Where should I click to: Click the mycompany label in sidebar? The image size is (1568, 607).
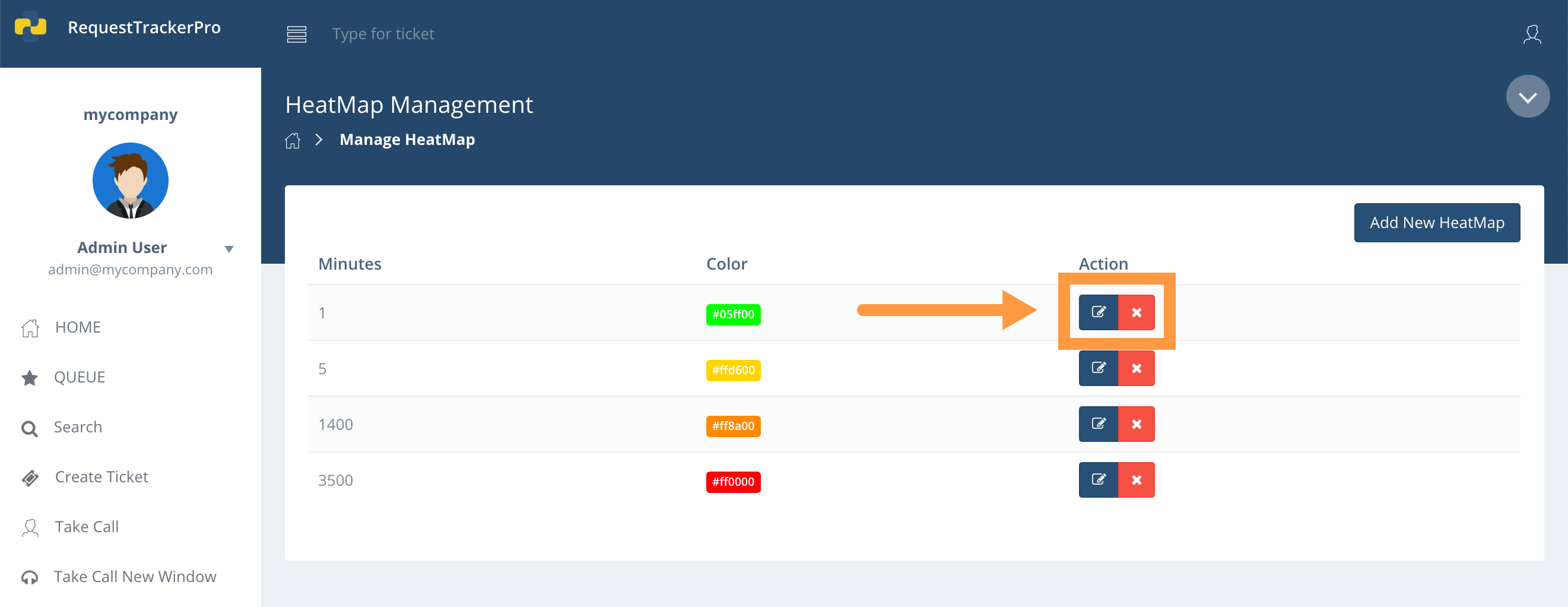click(x=130, y=115)
